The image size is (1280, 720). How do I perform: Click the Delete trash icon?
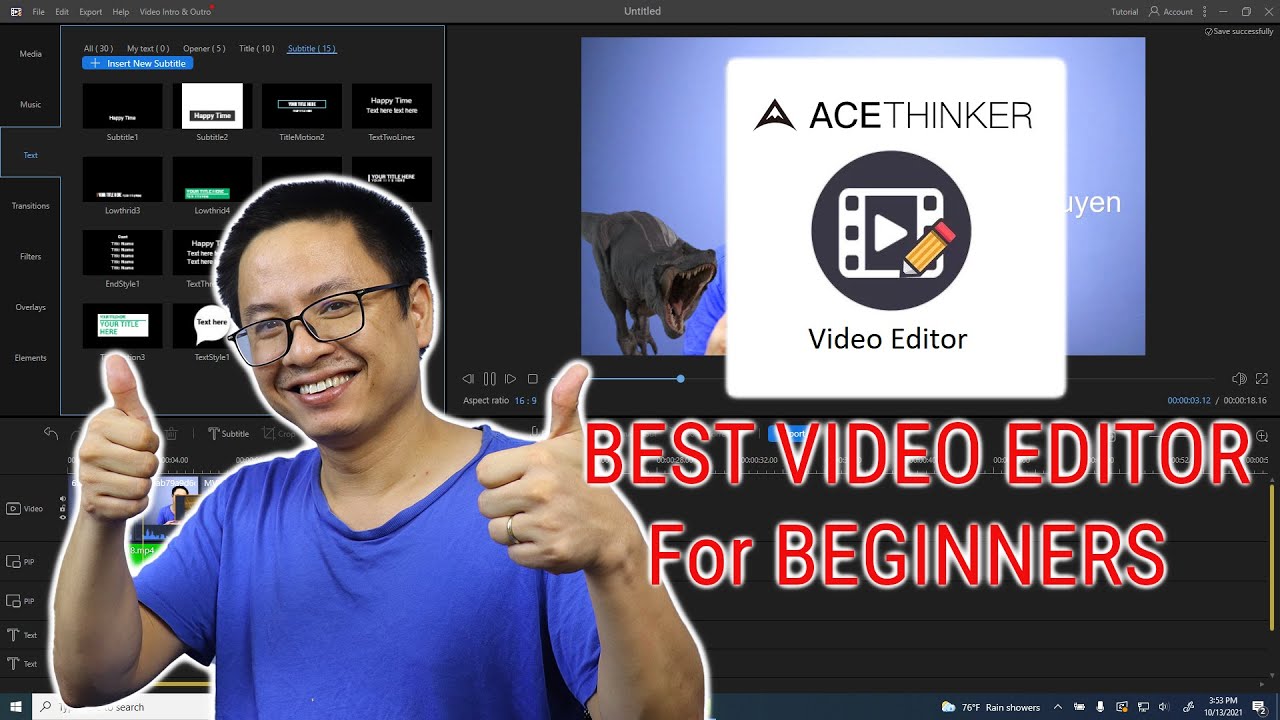171,433
